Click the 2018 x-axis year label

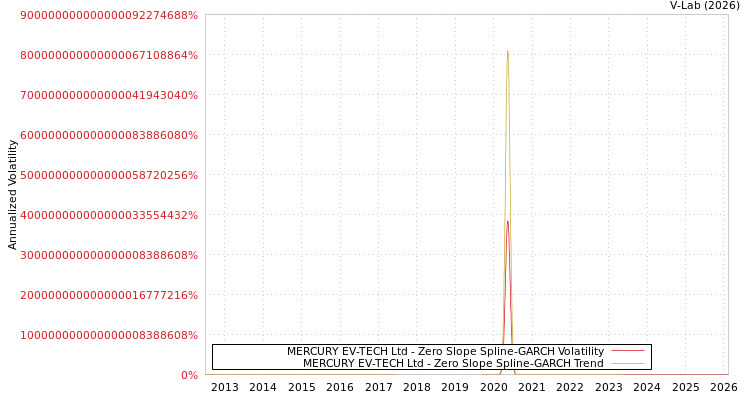[x=417, y=387]
